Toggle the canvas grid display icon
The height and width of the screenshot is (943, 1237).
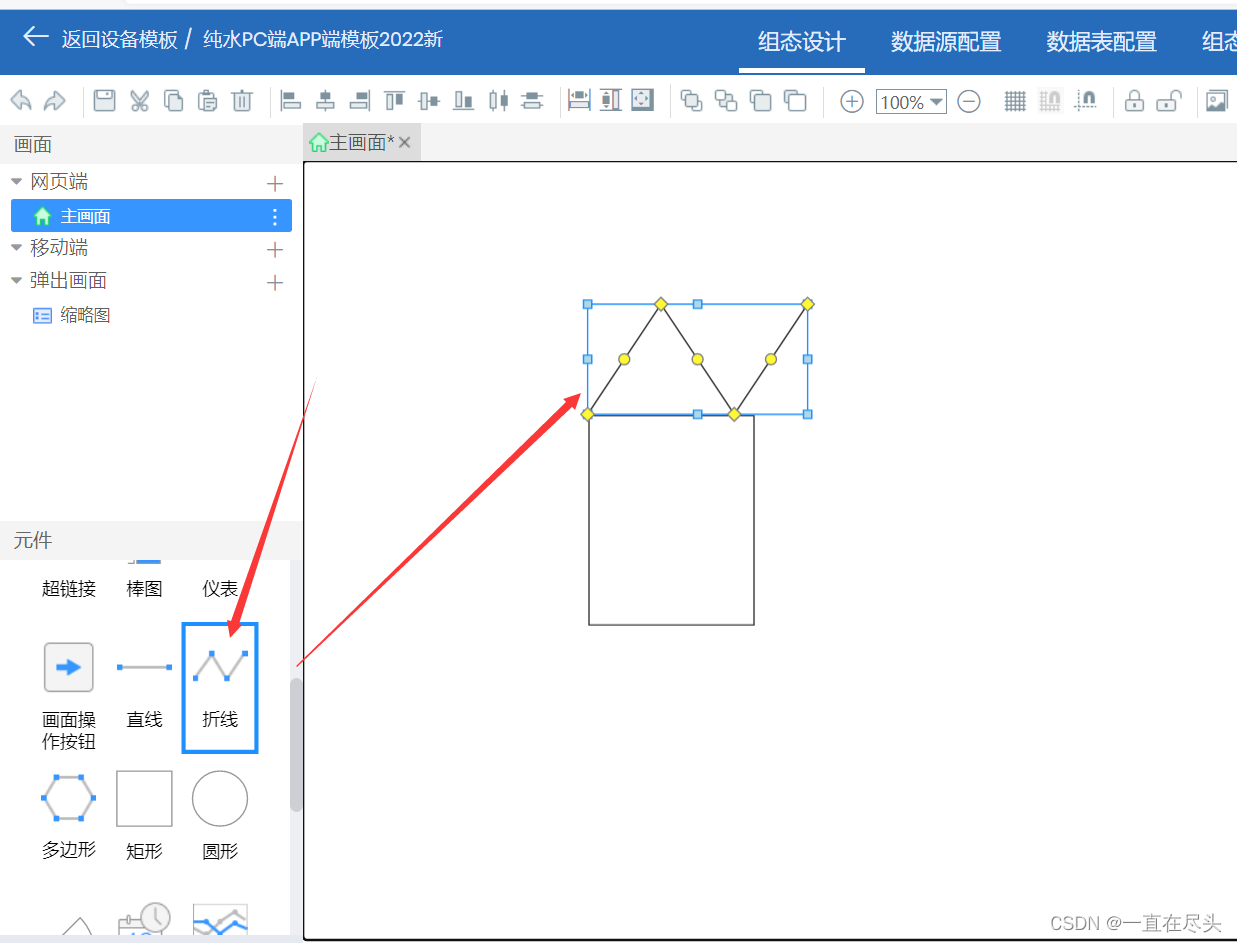coord(1015,101)
